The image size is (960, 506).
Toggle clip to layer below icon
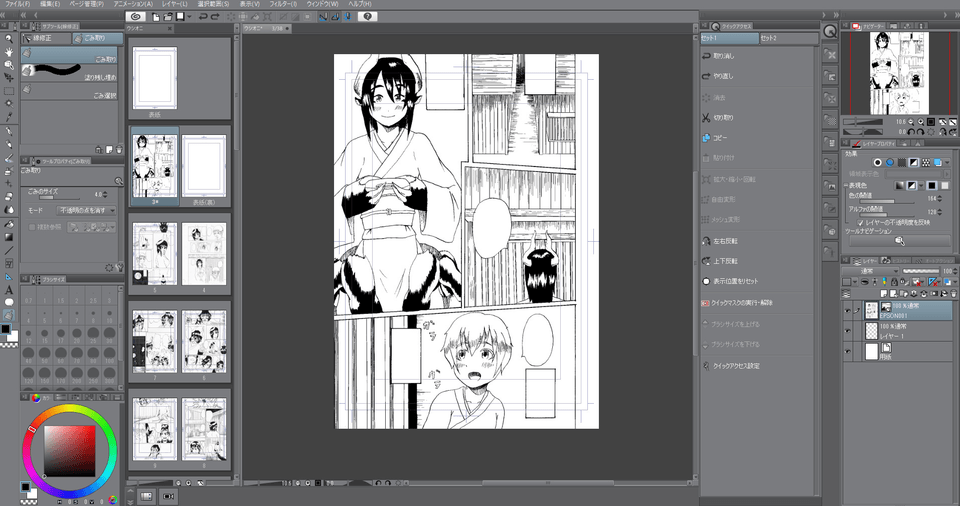[864, 282]
